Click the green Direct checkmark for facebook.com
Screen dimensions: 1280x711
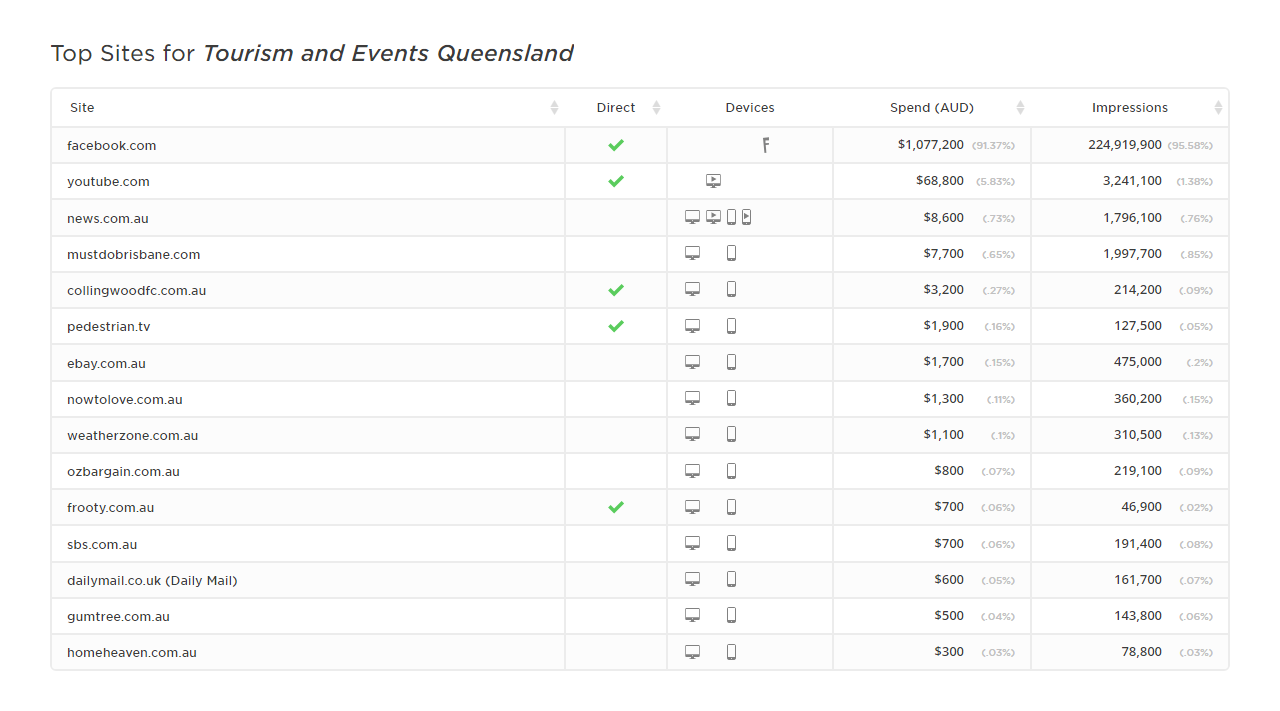(616, 145)
